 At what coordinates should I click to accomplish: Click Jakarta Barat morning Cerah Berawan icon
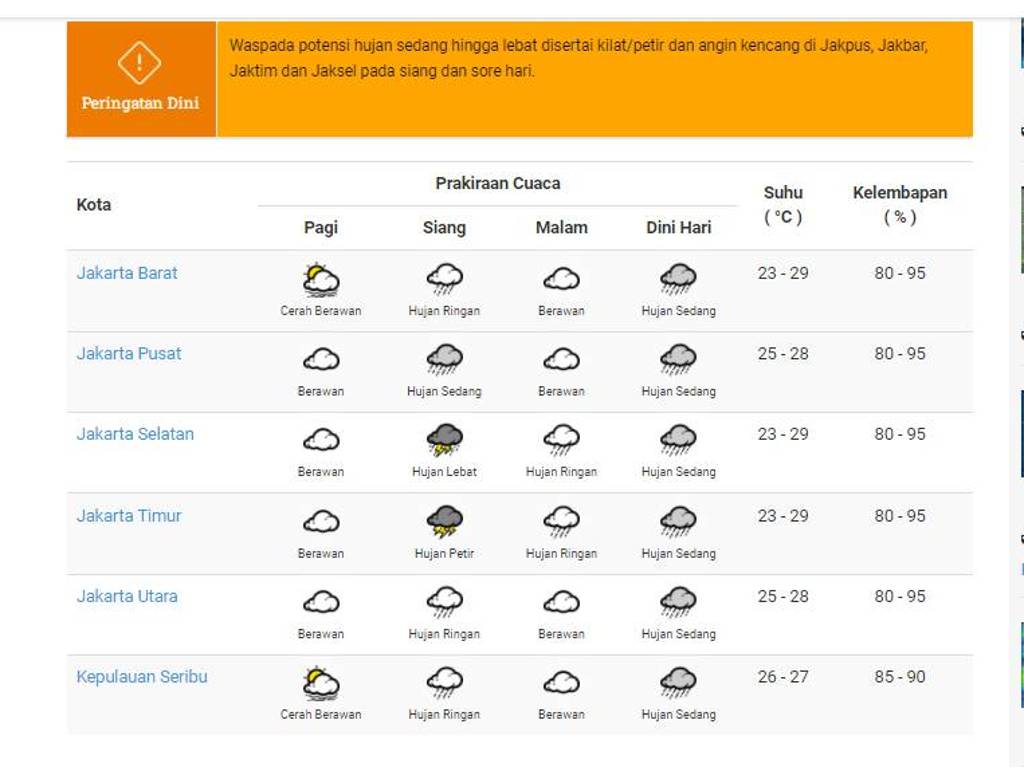pos(321,279)
